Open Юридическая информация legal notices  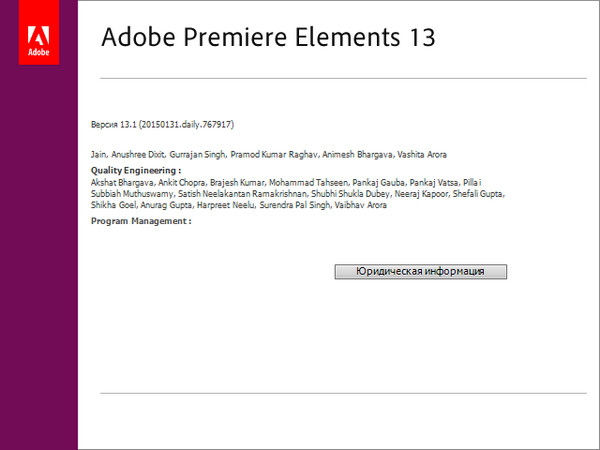421,271
